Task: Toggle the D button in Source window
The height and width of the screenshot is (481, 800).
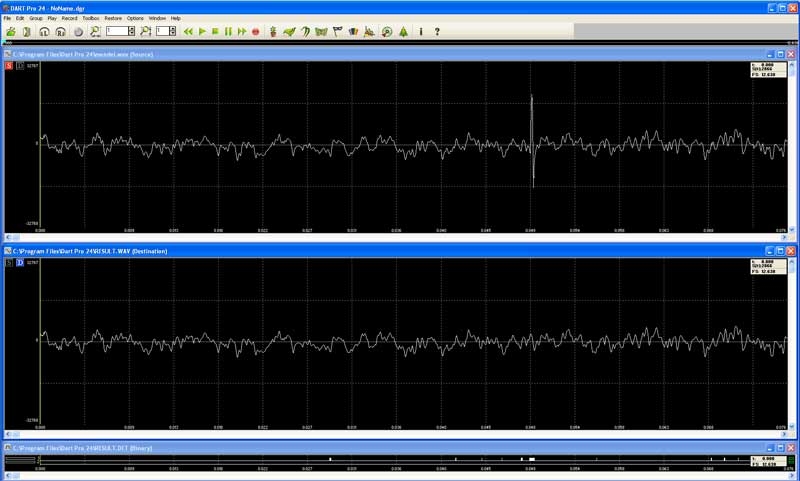Action: [20, 66]
